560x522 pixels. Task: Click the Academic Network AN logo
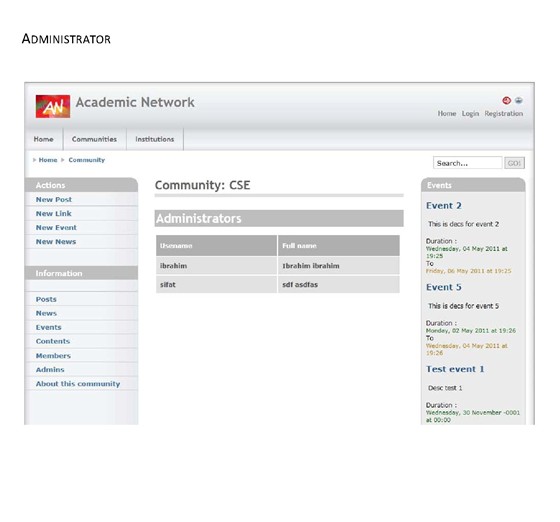[x=52, y=106]
